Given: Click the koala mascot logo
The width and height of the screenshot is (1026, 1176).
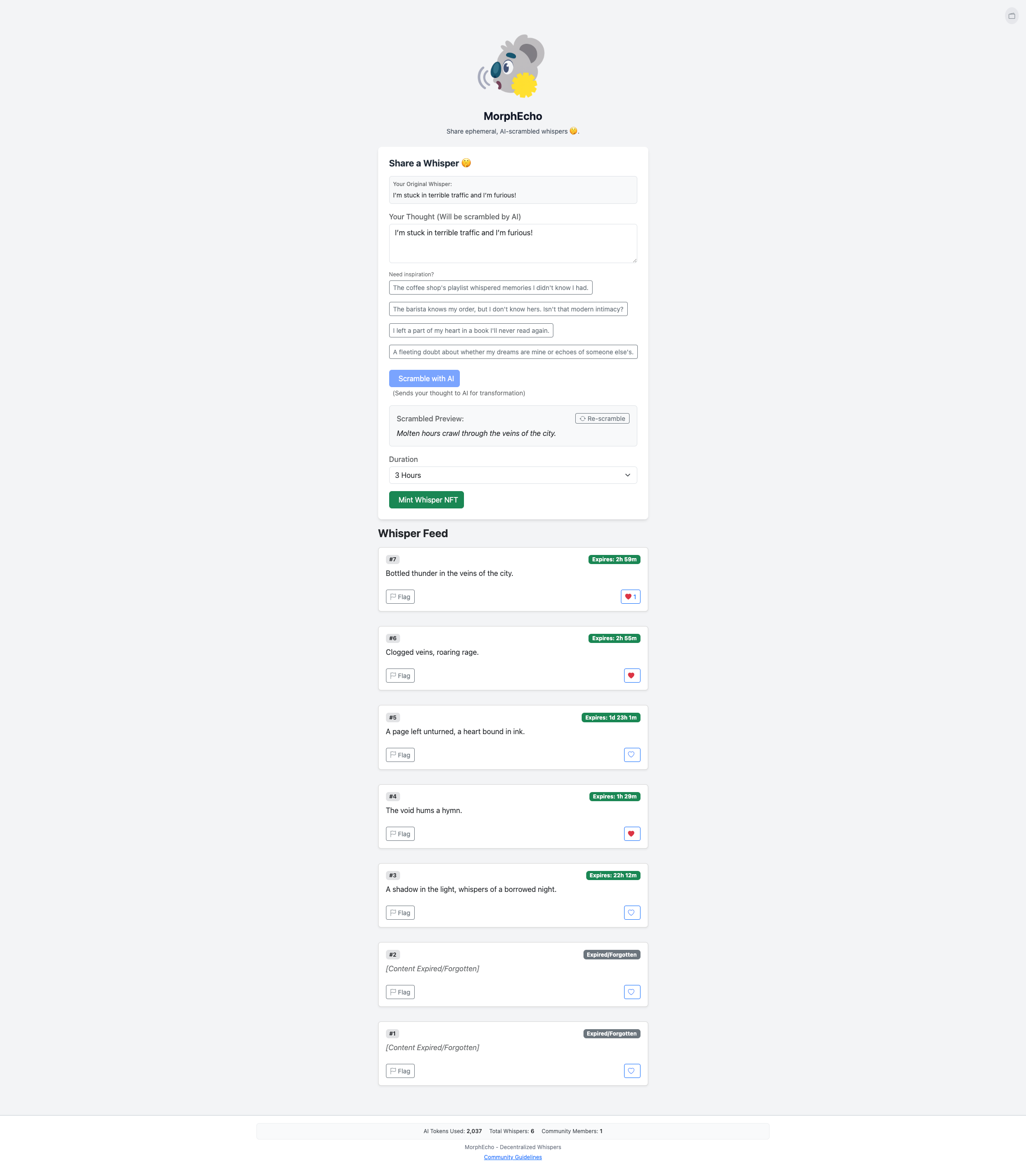Looking at the screenshot, I should (x=512, y=67).
